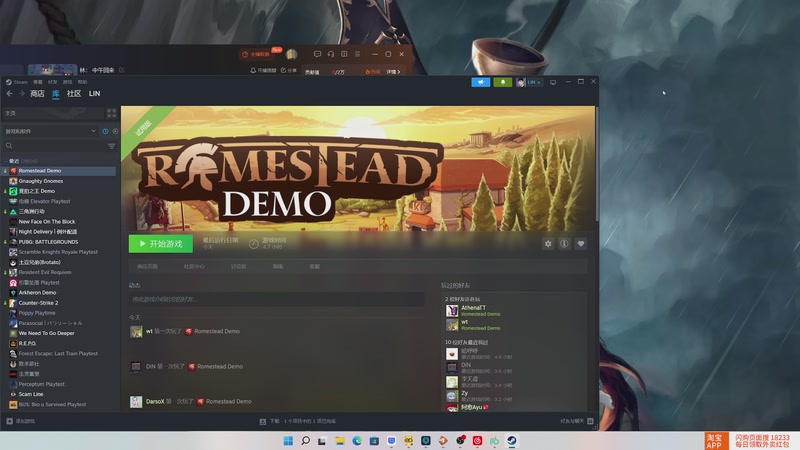Open the Windows Start button on taskbar
Viewport: 800px width, 450px height.
click(288, 440)
